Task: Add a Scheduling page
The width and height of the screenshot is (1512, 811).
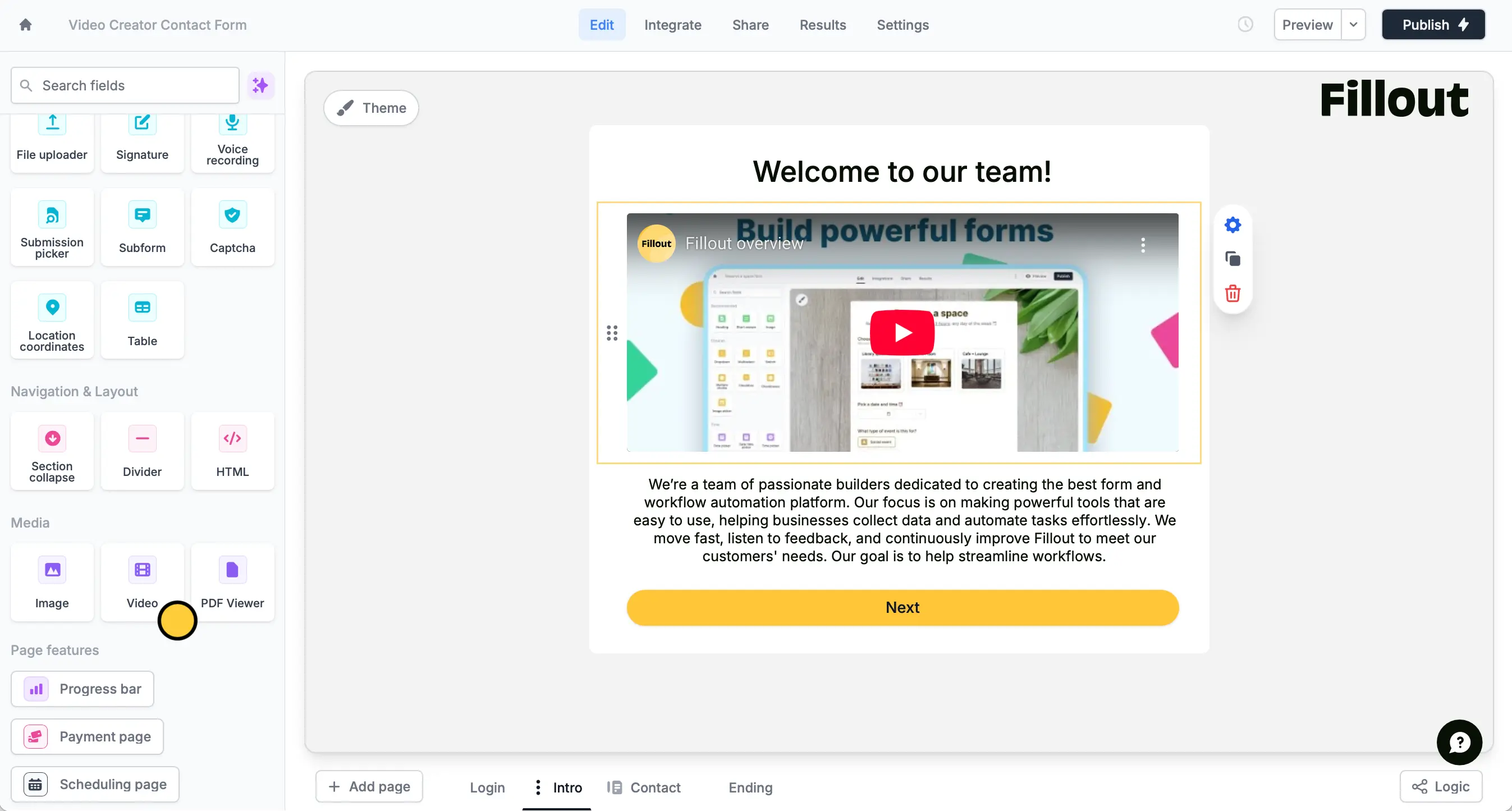Action: 95,785
